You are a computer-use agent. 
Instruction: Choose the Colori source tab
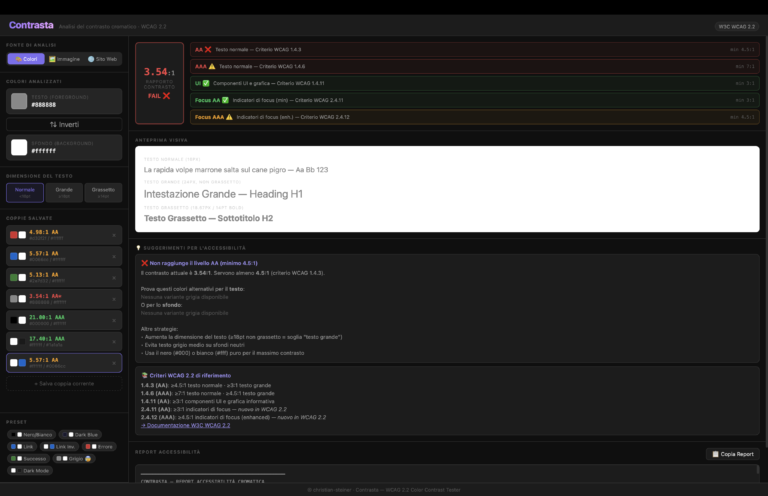pos(25,59)
